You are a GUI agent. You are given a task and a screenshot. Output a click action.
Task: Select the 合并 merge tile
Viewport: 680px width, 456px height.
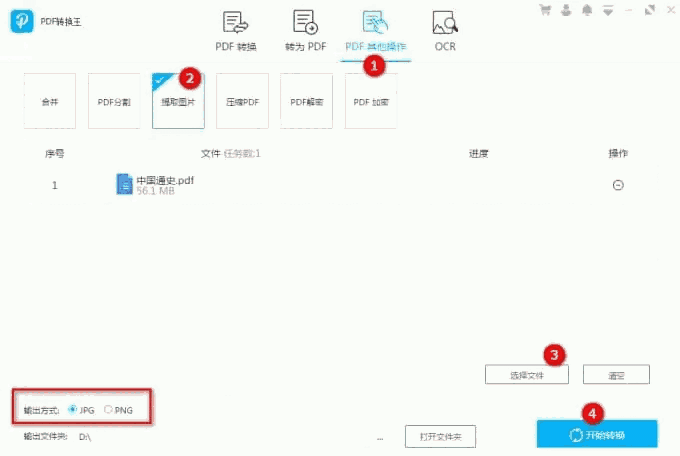coord(50,101)
